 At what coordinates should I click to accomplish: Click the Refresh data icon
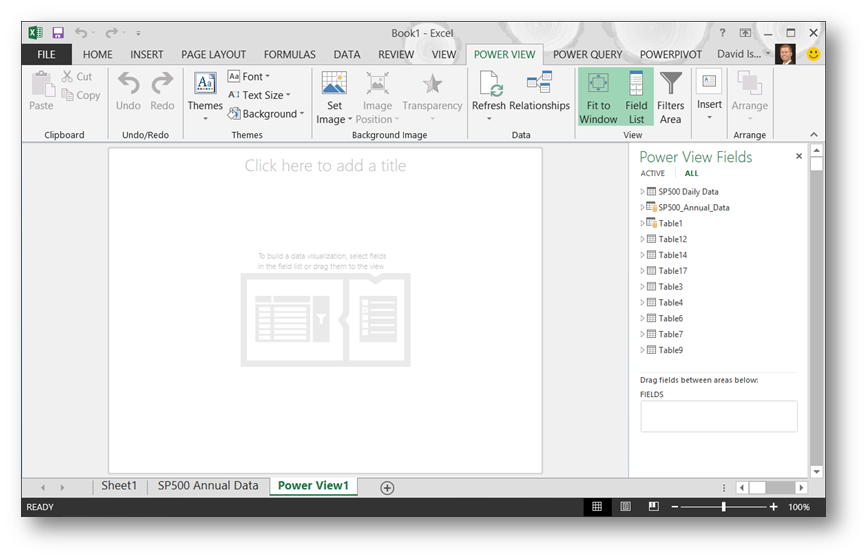coord(490,84)
